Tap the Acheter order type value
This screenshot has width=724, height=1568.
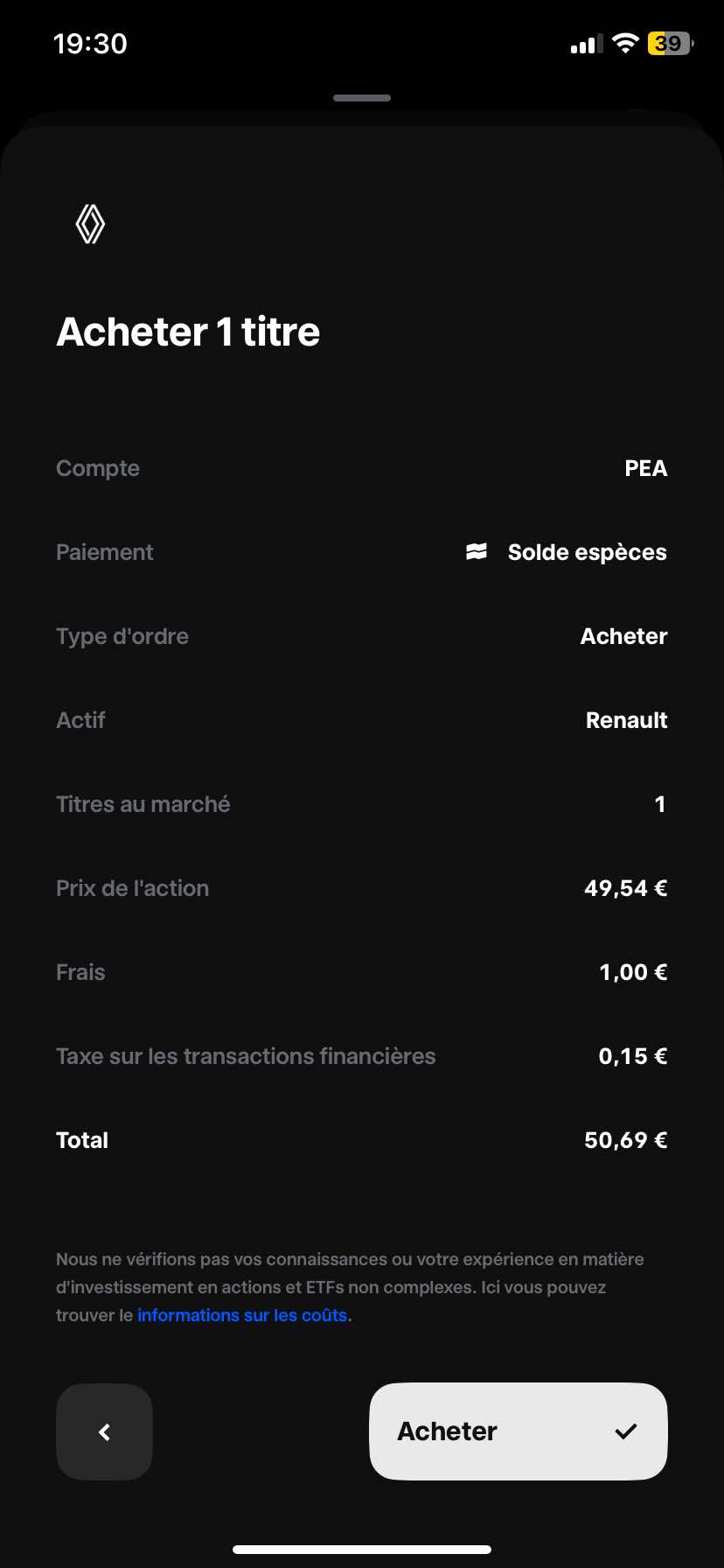[x=623, y=636]
